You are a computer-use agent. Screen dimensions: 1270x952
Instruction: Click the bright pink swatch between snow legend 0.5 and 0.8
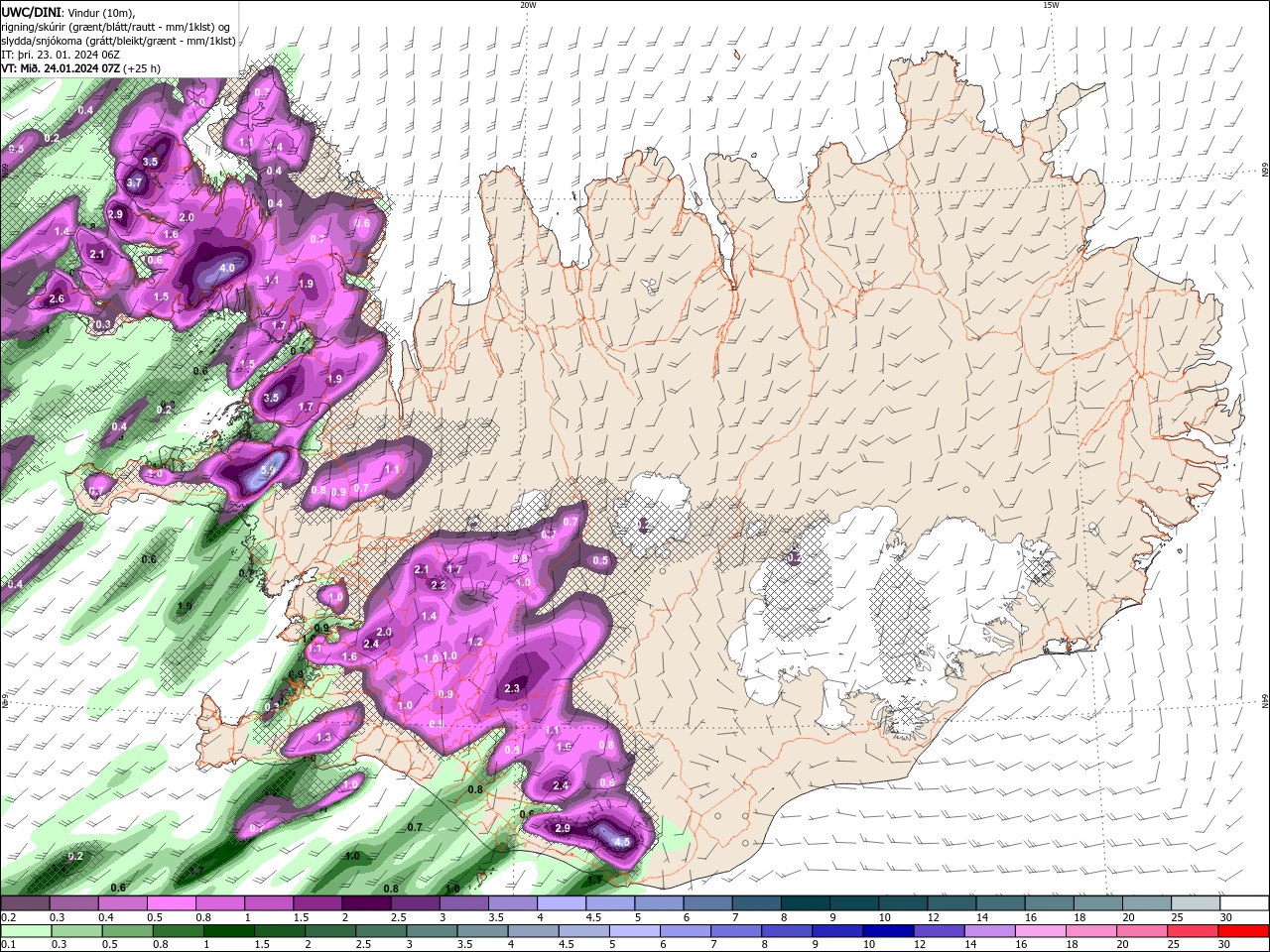(171, 903)
